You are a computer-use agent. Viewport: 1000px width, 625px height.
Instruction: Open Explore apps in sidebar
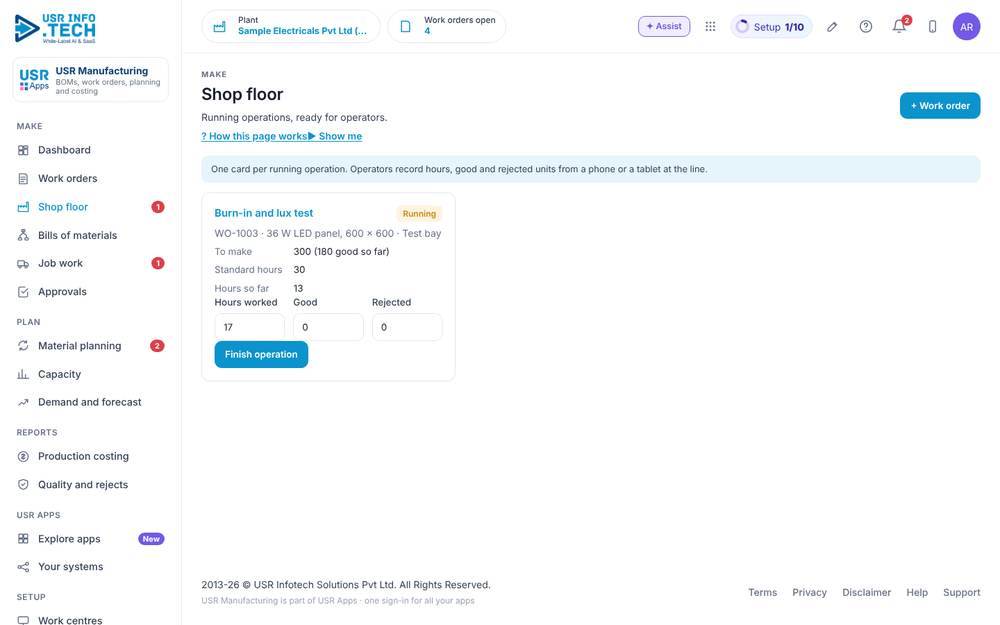pos(91,539)
